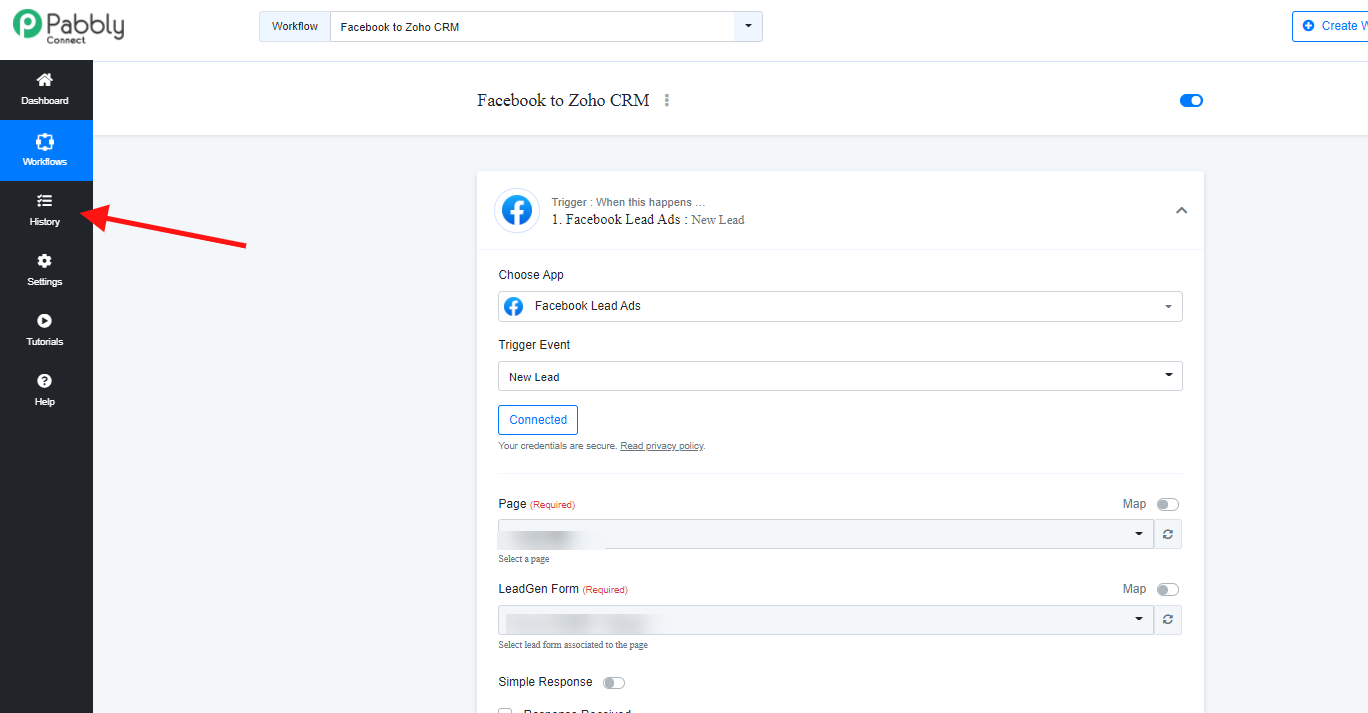Click the 'Facebook Lead Ads : New Lead' step title
1368x713 pixels.
click(x=648, y=220)
